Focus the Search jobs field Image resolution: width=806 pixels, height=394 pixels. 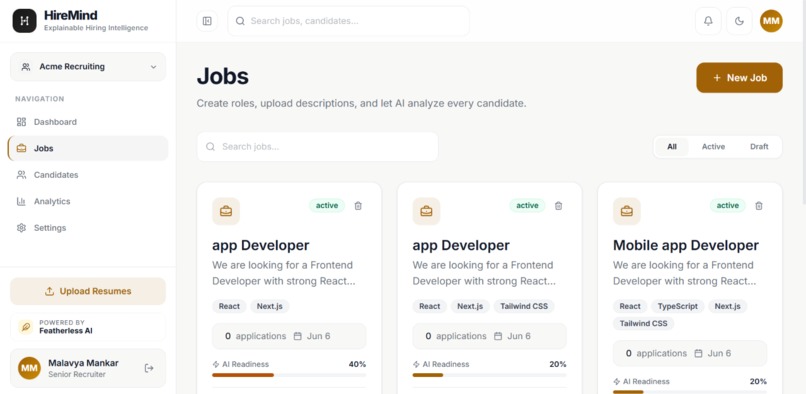click(x=318, y=147)
